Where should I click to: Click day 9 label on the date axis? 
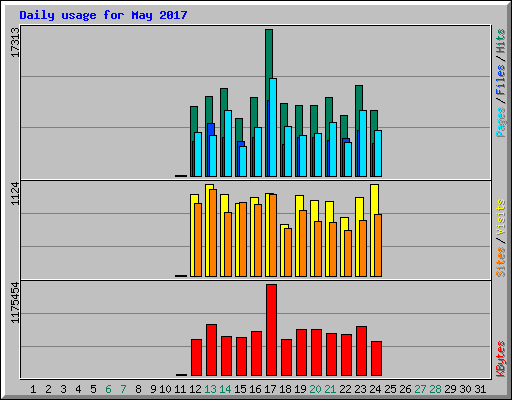coord(153,389)
